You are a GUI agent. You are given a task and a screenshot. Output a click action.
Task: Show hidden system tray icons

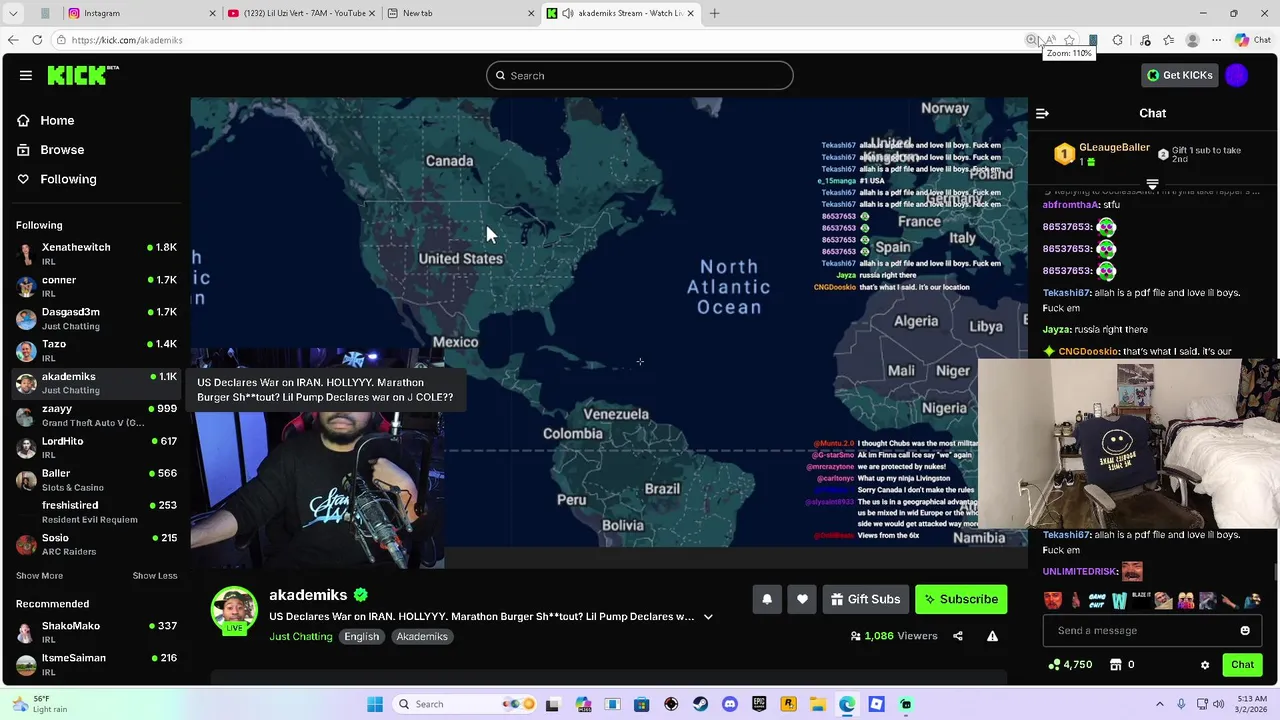pos(1159,704)
